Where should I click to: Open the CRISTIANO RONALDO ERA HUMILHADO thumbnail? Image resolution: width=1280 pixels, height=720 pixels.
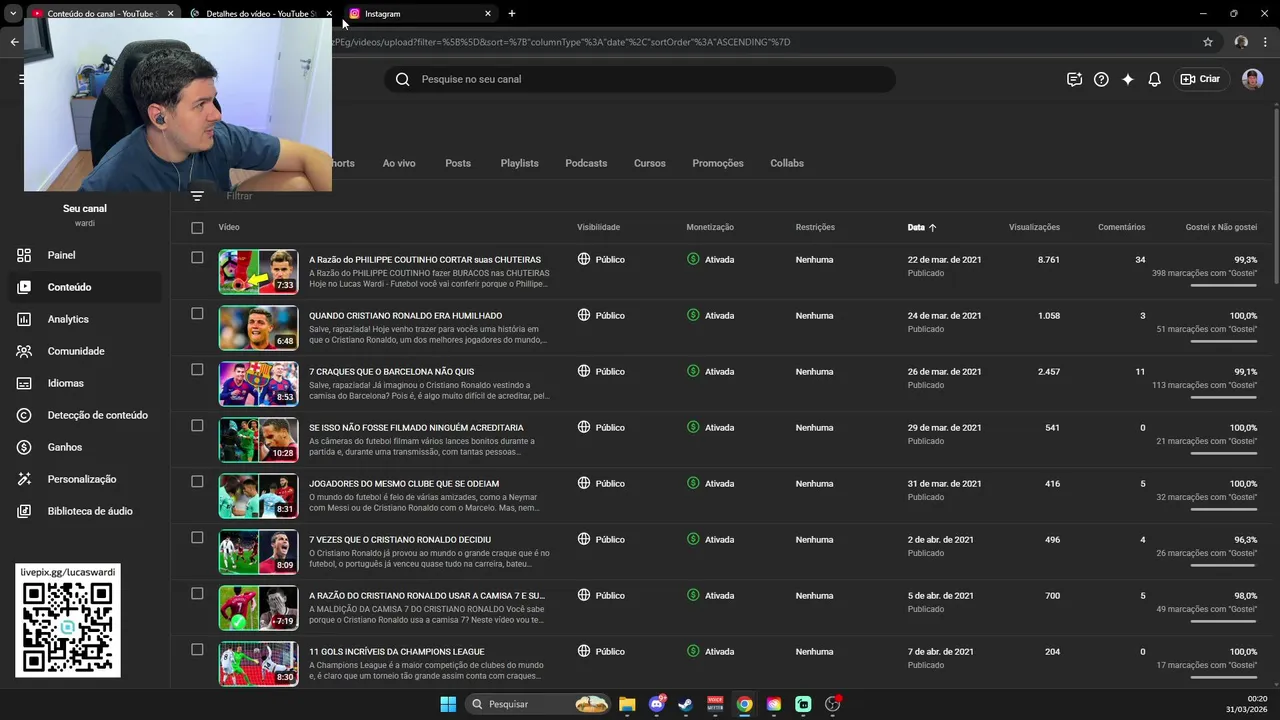click(258, 328)
